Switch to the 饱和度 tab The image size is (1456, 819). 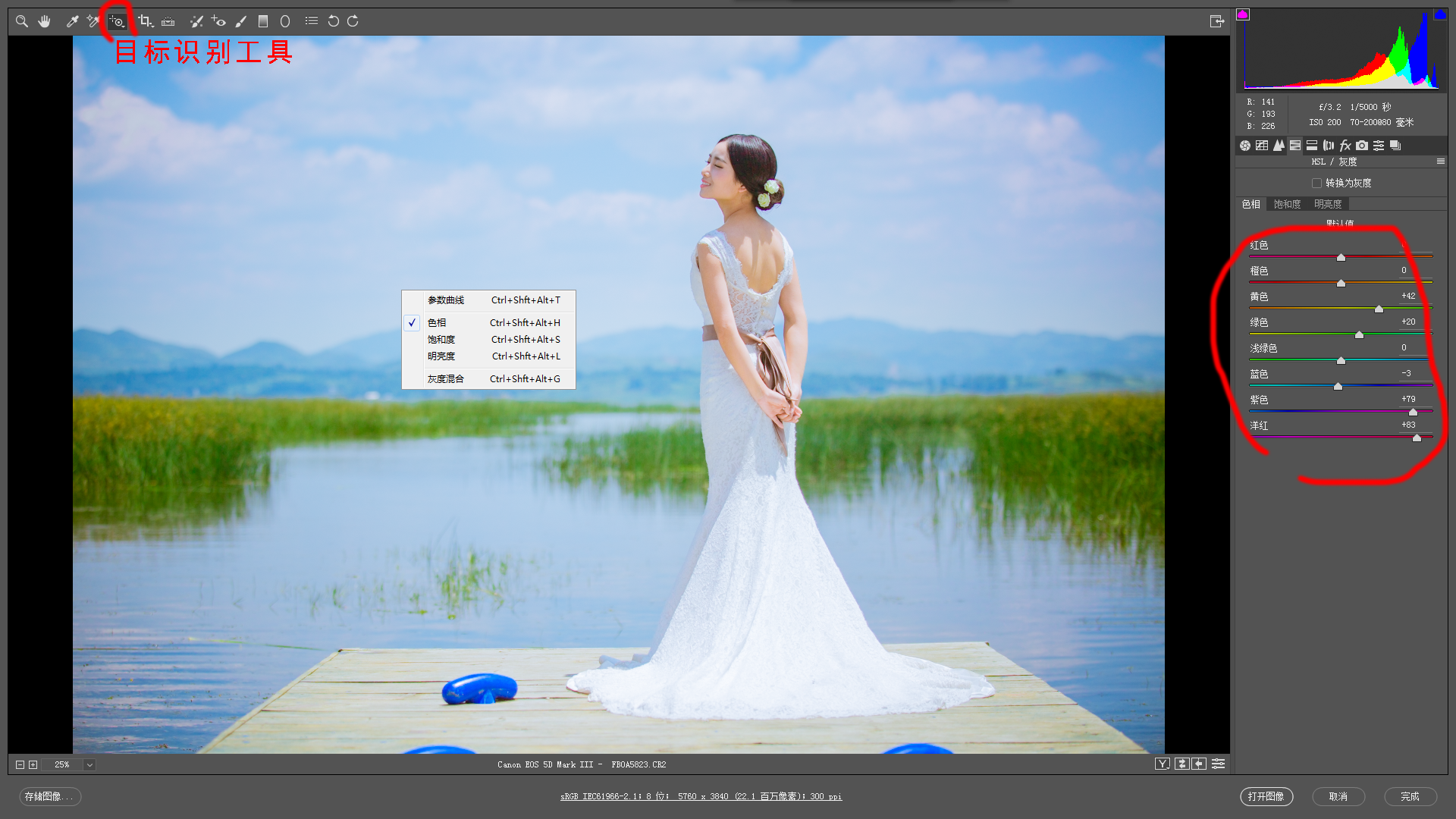click(1287, 205)
